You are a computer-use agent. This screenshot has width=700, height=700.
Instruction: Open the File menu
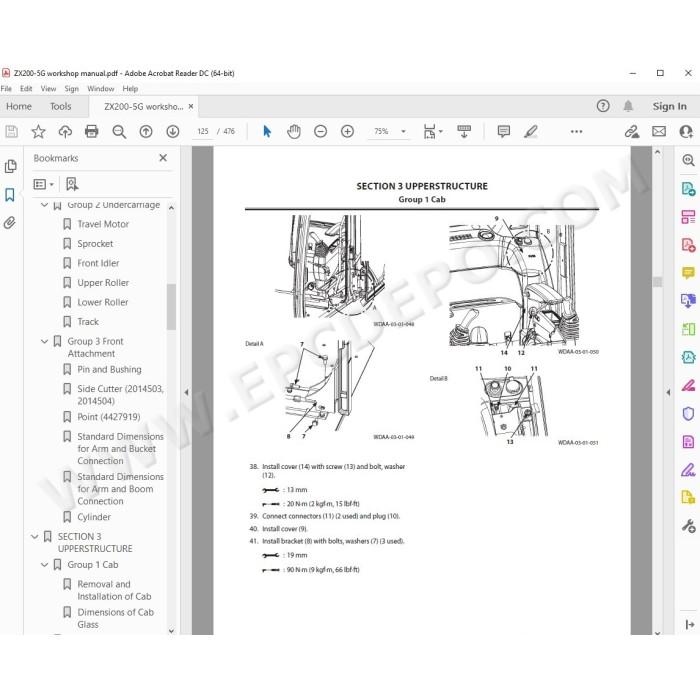coord(6,89)
